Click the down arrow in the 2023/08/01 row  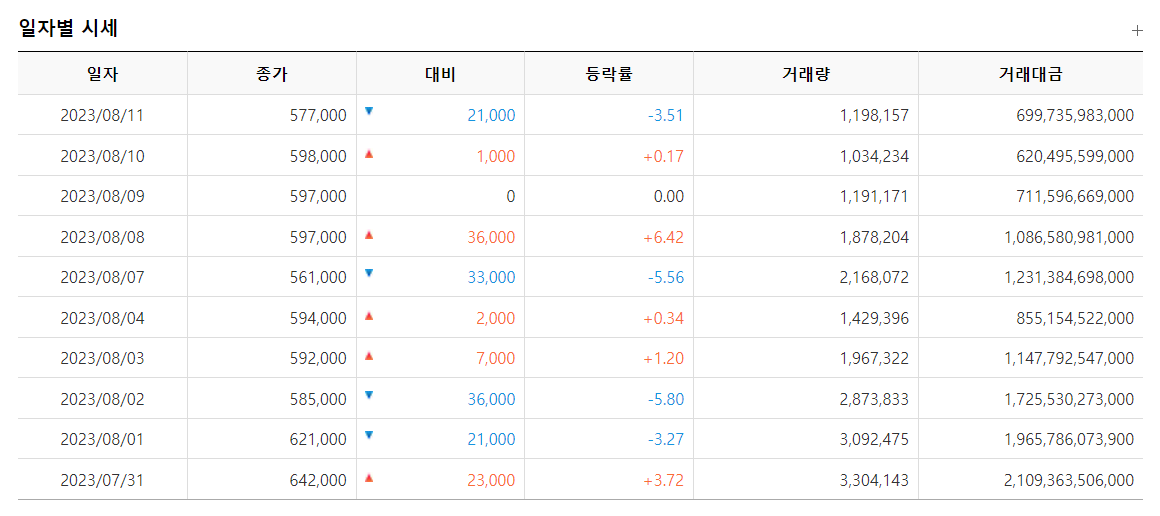tap(369, 435)
